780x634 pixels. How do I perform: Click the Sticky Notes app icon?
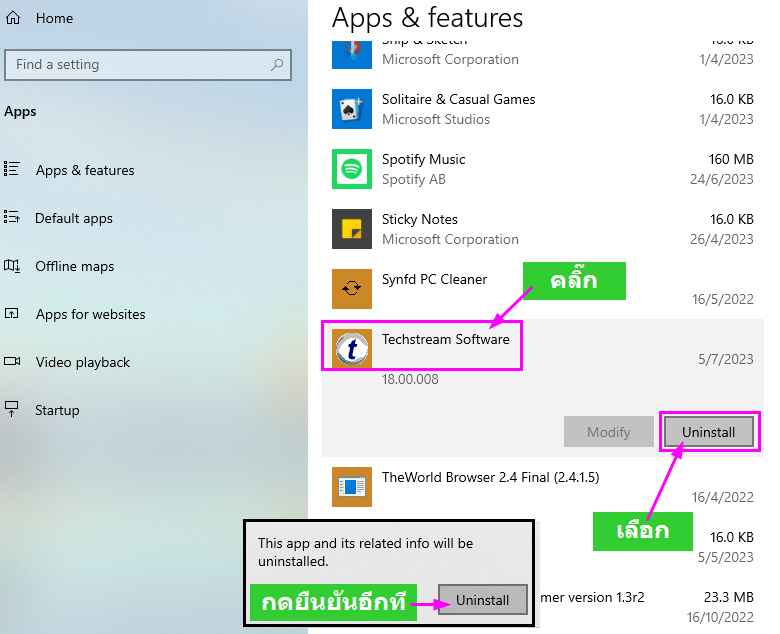point(352,229)
